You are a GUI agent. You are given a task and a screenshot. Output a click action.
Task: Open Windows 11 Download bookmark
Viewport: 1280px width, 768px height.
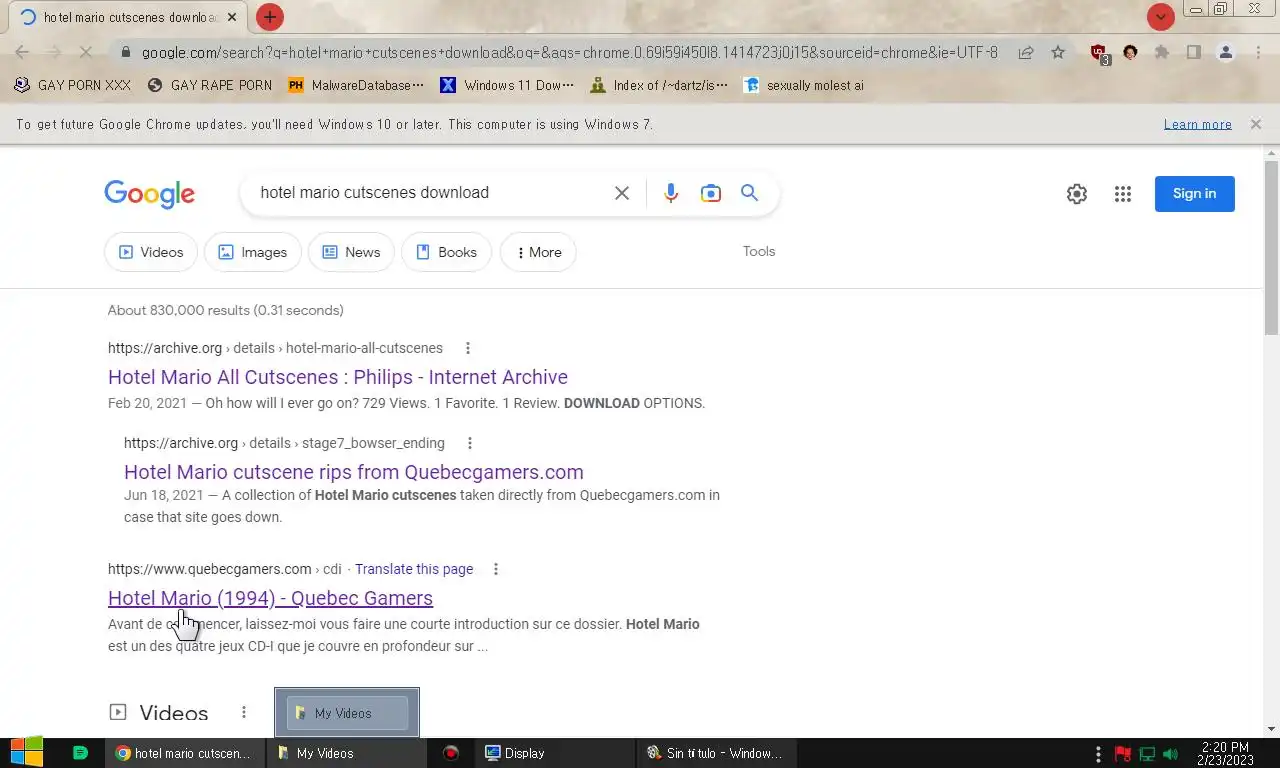coord(507,85)
